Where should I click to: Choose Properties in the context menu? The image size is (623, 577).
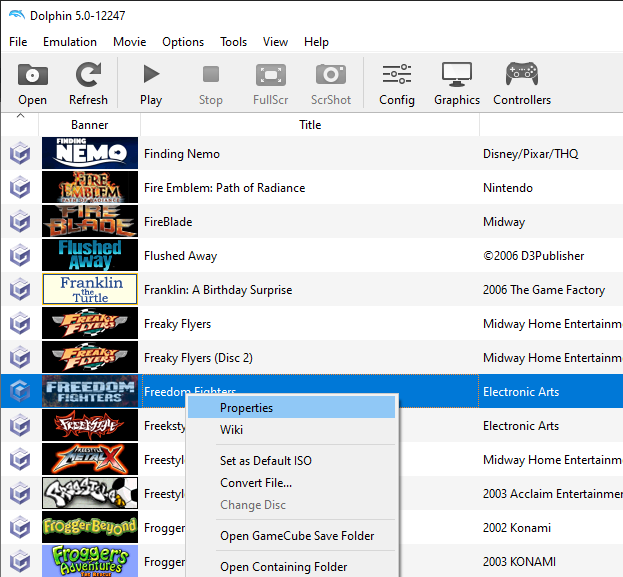(291, 408)
